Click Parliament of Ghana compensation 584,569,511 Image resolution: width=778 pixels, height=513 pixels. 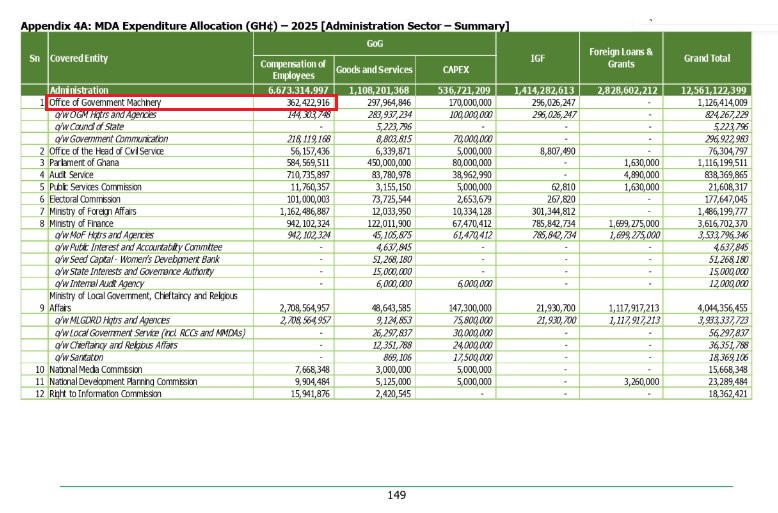pos(308,163)
